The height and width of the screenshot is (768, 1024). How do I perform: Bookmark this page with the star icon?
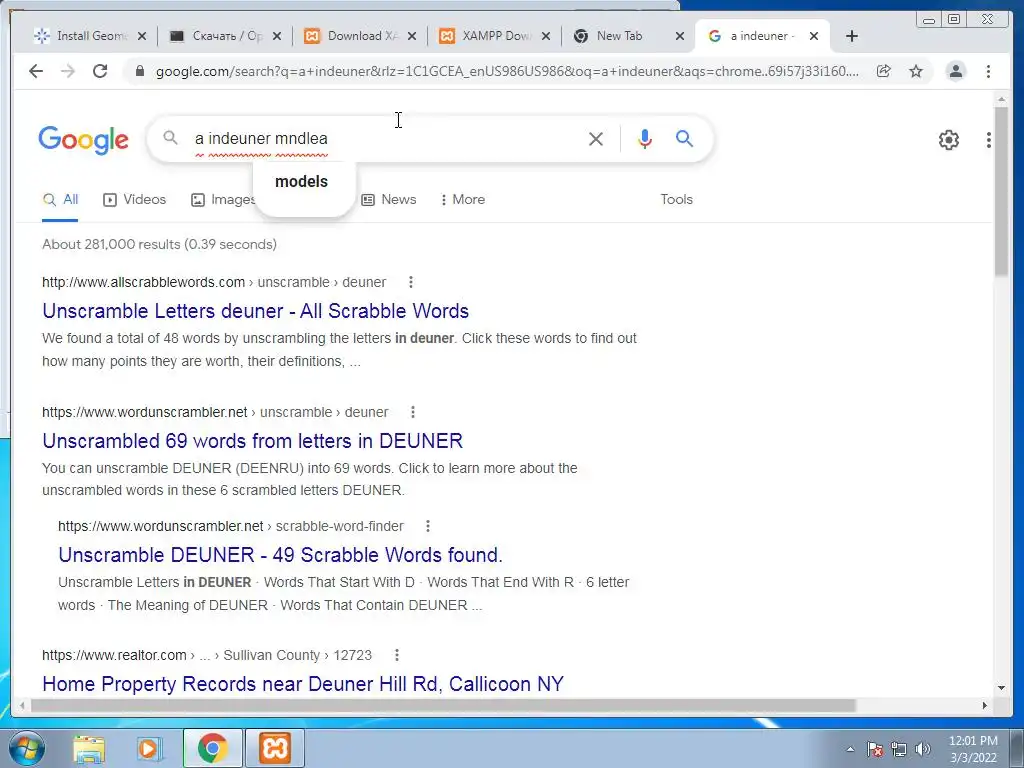click(916, 71)
